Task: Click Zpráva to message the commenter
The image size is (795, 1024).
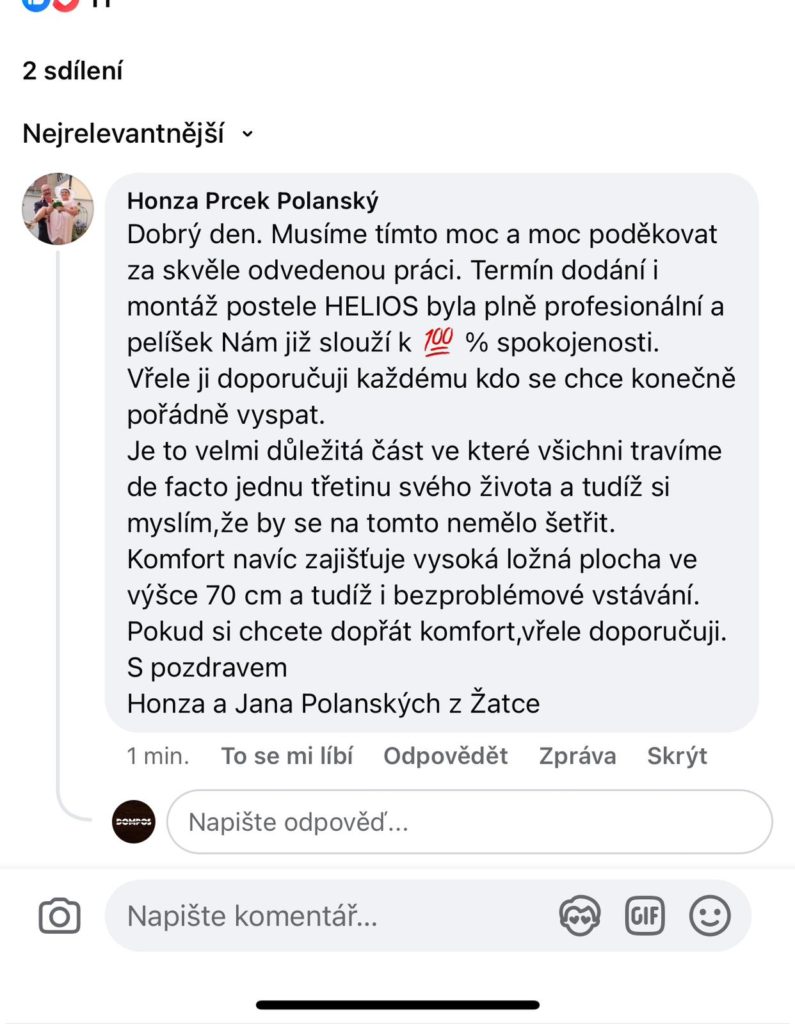Action: [x=577, y=756]
